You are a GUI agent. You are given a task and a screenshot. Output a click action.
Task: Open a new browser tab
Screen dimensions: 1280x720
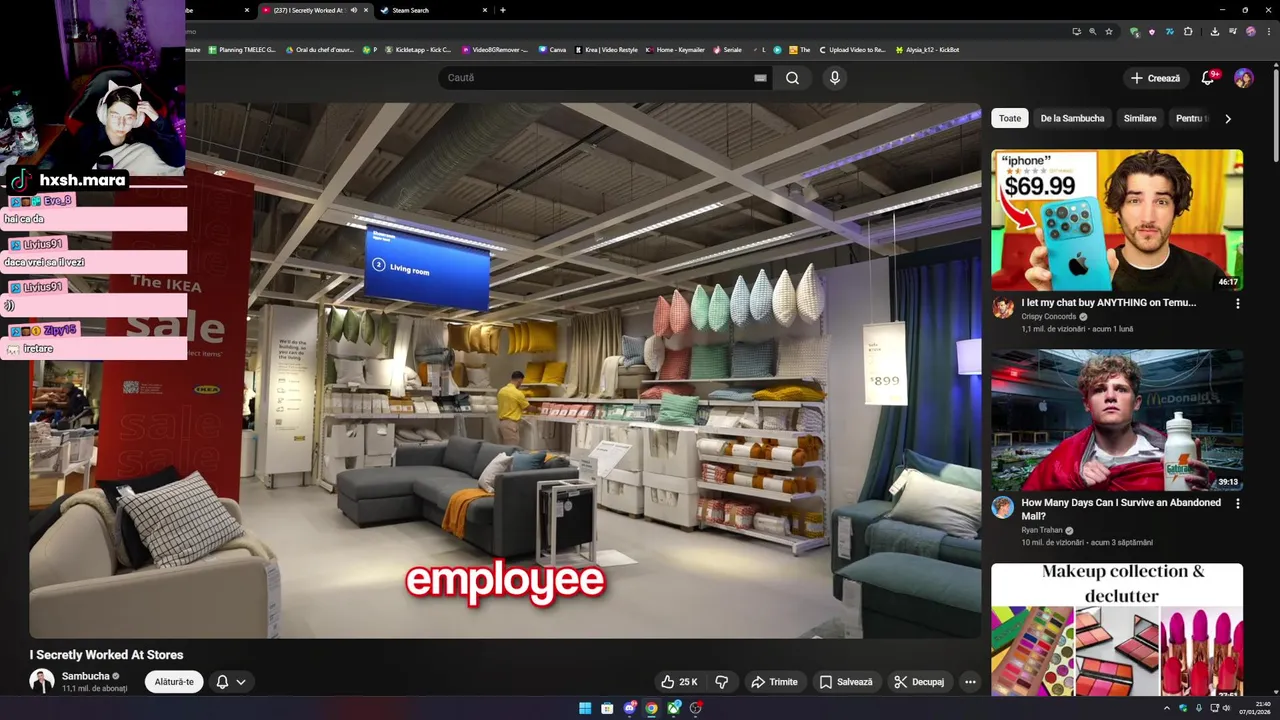pyautogui.click(x=502, y=10)
